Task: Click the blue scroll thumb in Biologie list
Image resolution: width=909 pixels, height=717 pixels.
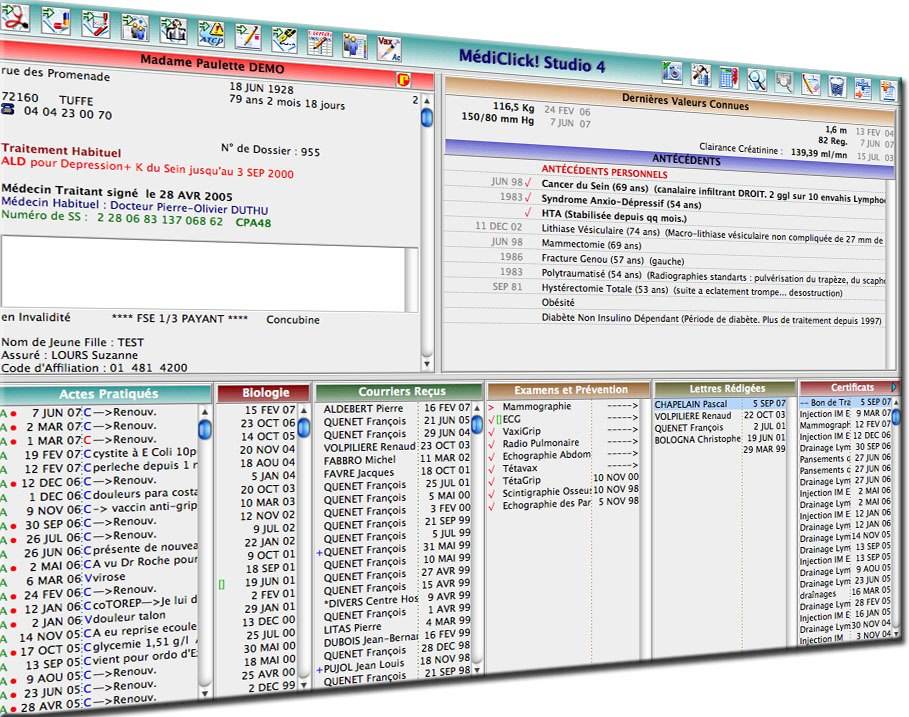Action: 304,428
